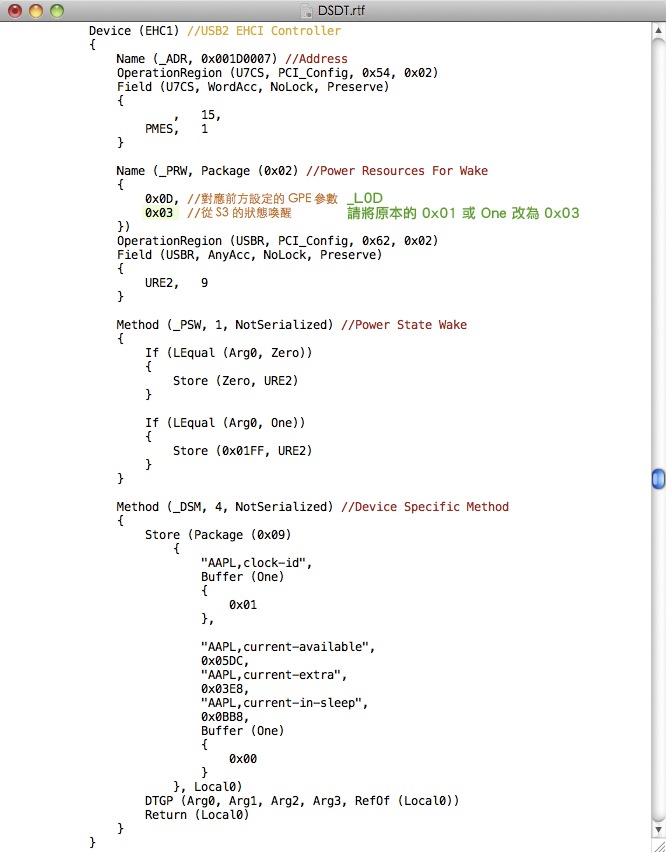Click the comment "//USB2 EHCI Controller"
This screenshot has height=853, width=666.
(x=264, y=30)
